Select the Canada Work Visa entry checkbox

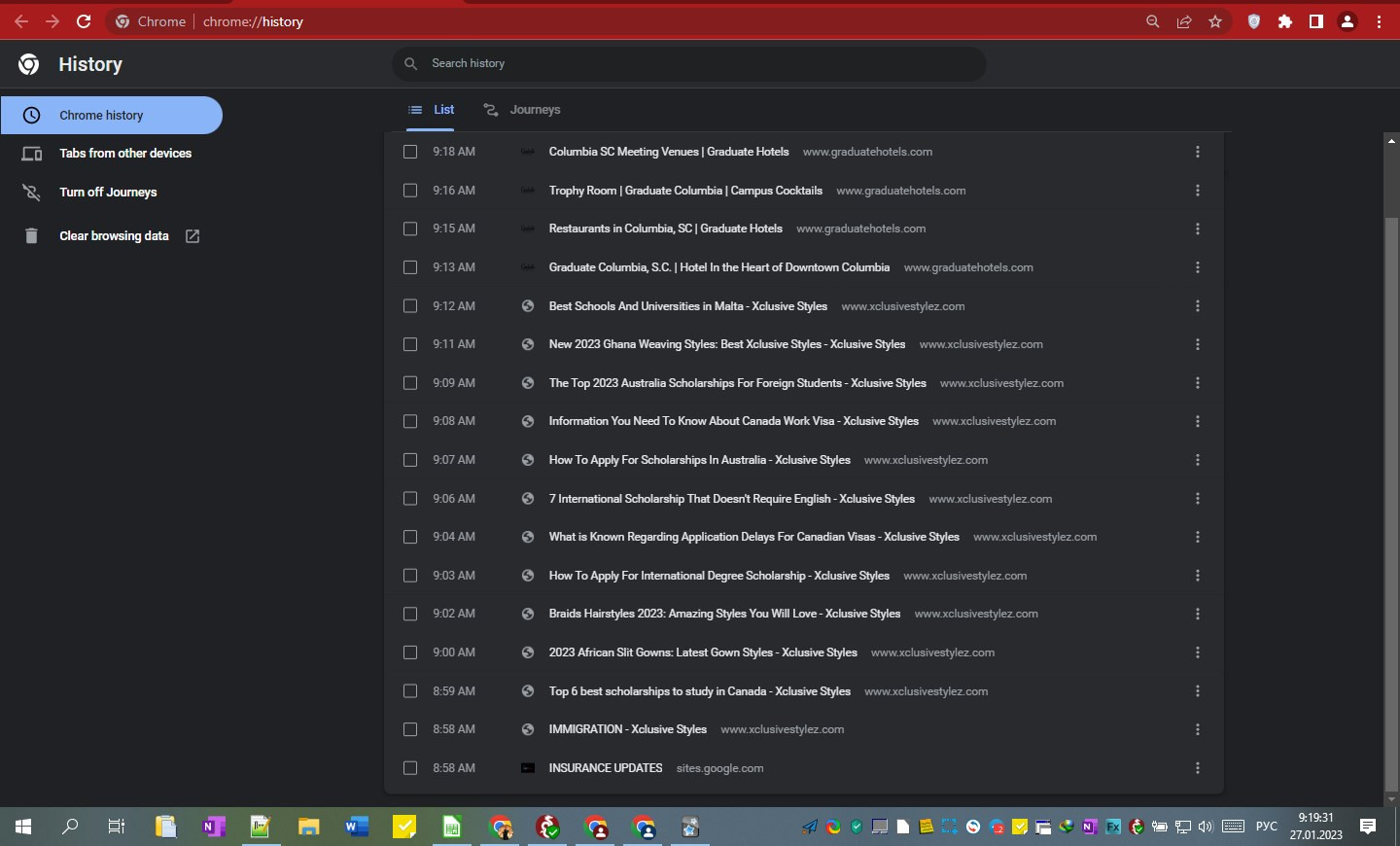[410, 421]
